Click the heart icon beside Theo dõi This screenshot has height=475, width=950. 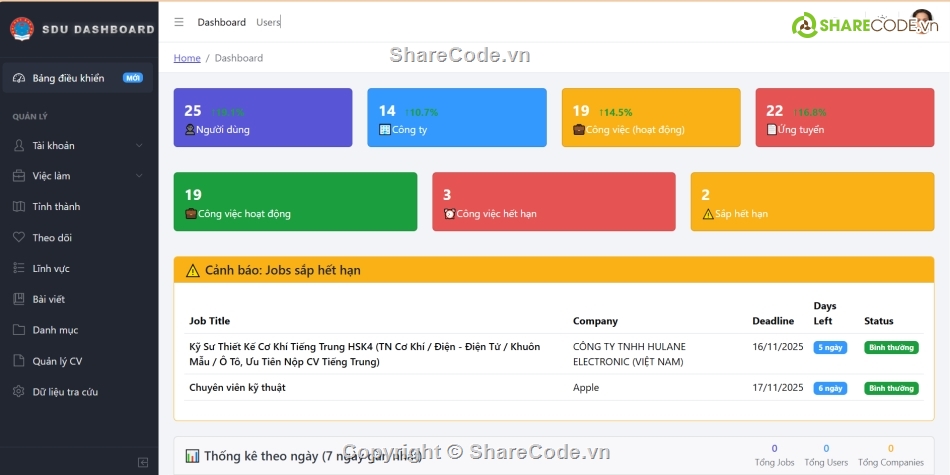(x=19, y=238)
